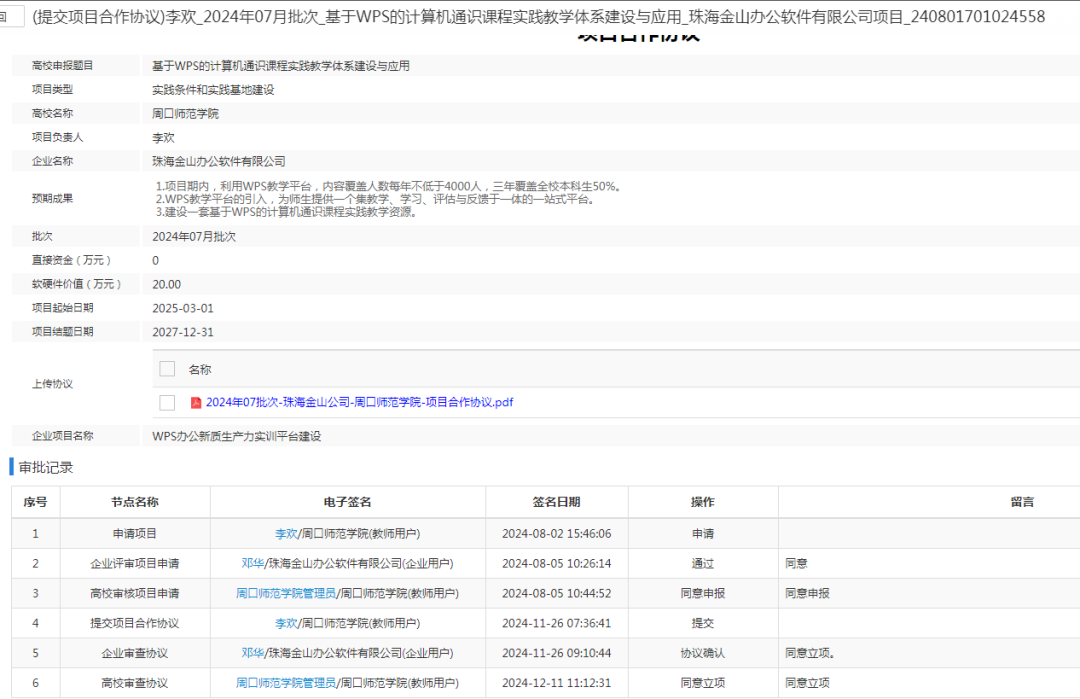The height and width of the screenshot is (699, 1080).
Task: Select second expected result line about 一站式平台
Action: 376,199
